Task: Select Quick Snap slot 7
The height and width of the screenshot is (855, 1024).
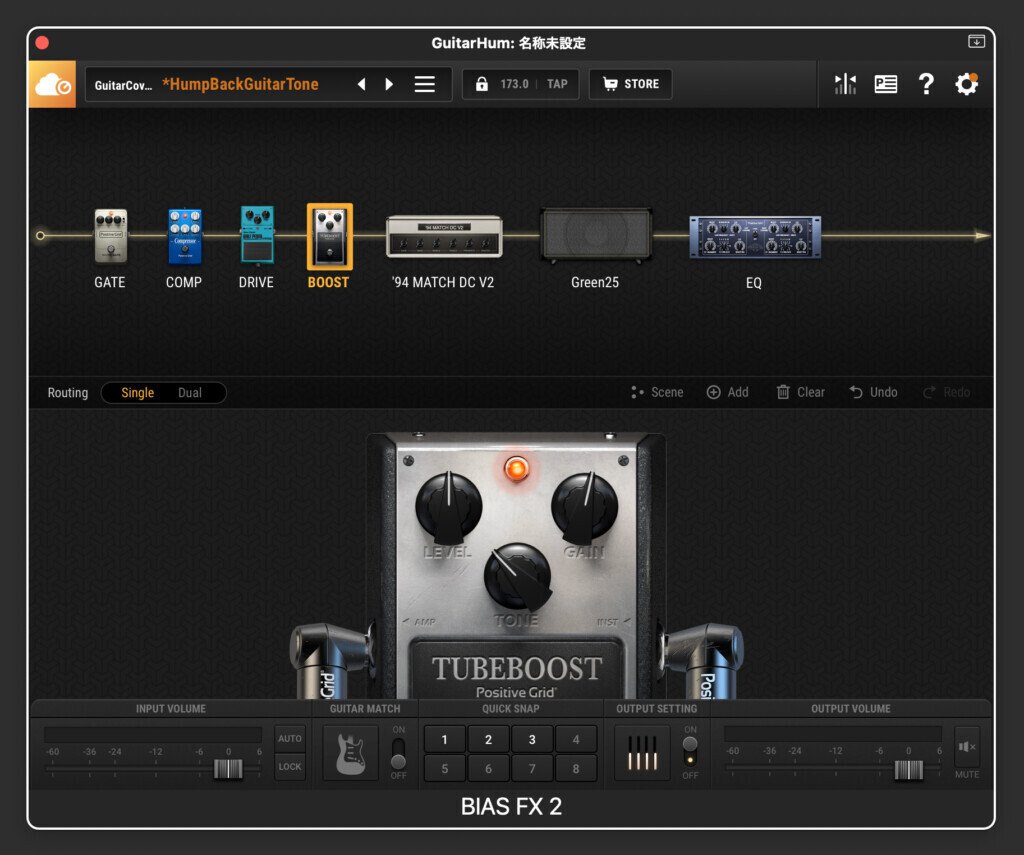Action: click(532, 769)
